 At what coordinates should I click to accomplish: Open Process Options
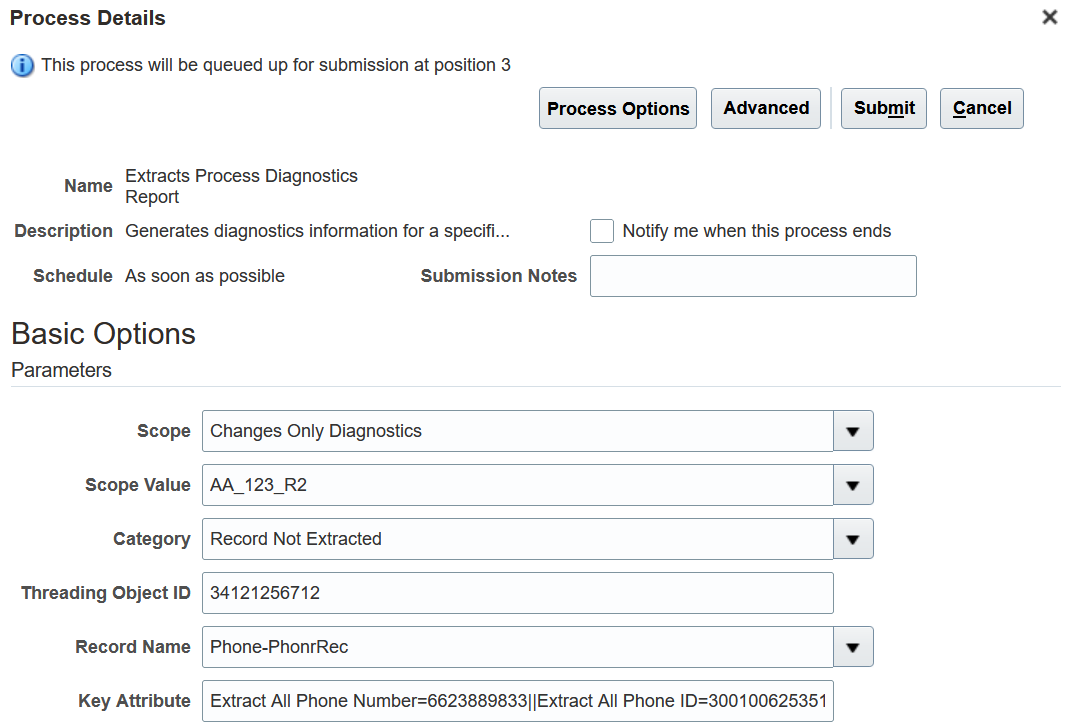click(x=618, y=109)
